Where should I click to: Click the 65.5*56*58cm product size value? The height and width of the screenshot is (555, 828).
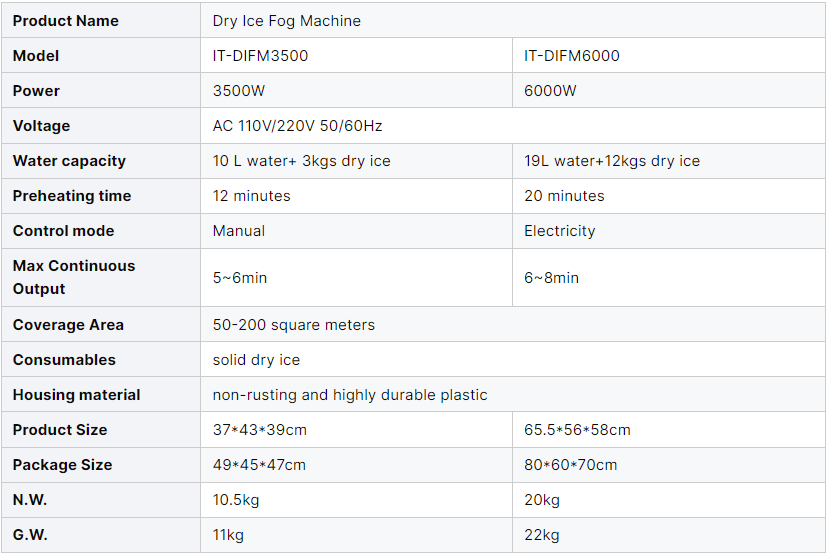point(578,430)
